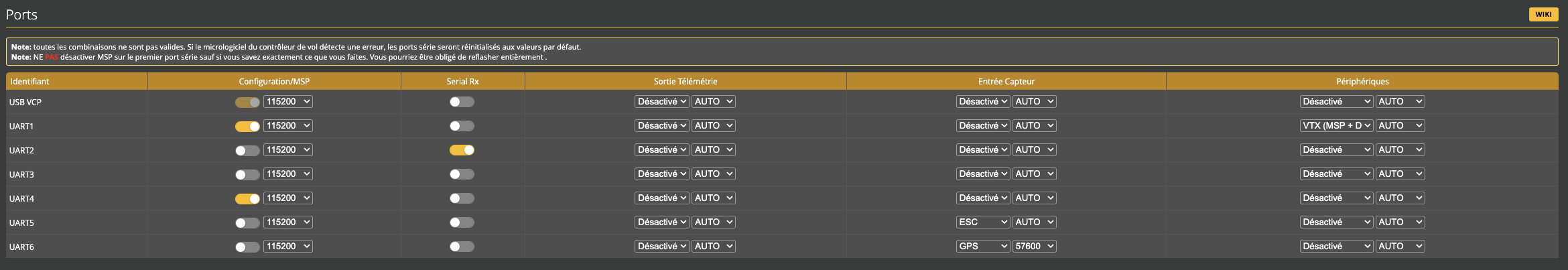
Task: Toggle Serial Rx for USB VCP
Action: click(462, 102)
